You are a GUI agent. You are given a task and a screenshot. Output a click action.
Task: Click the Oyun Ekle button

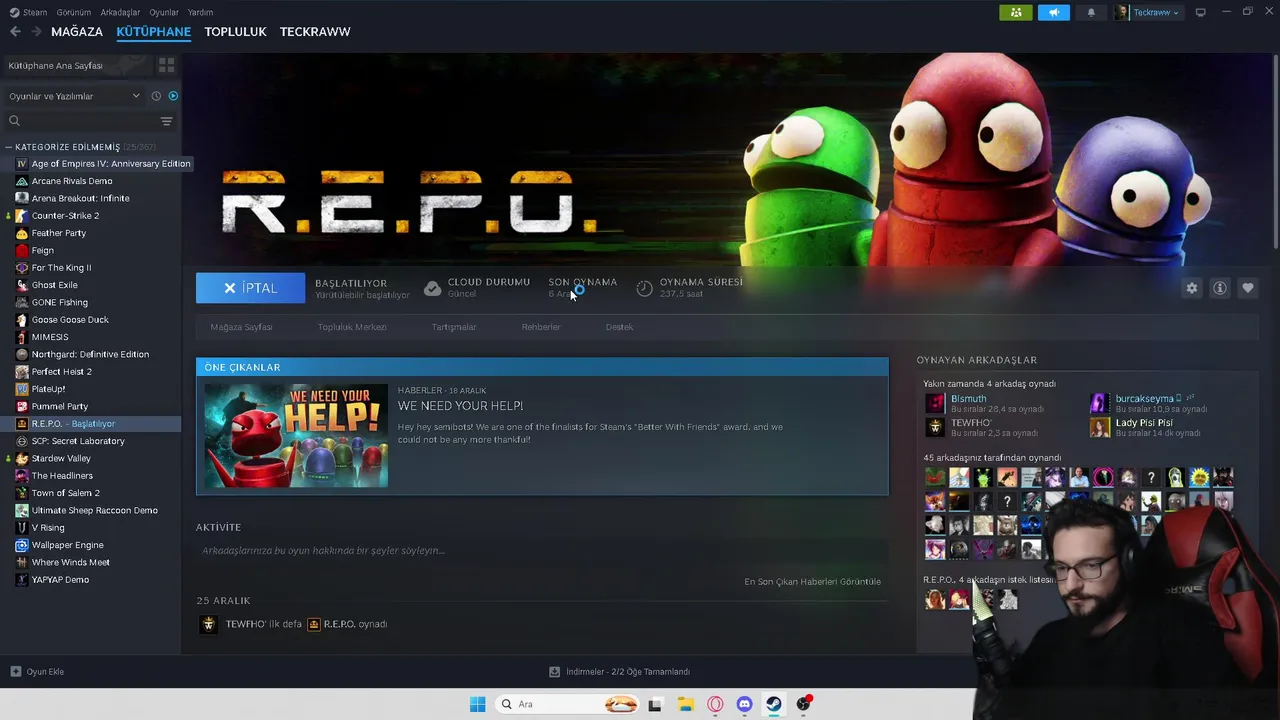pos(37,672)
